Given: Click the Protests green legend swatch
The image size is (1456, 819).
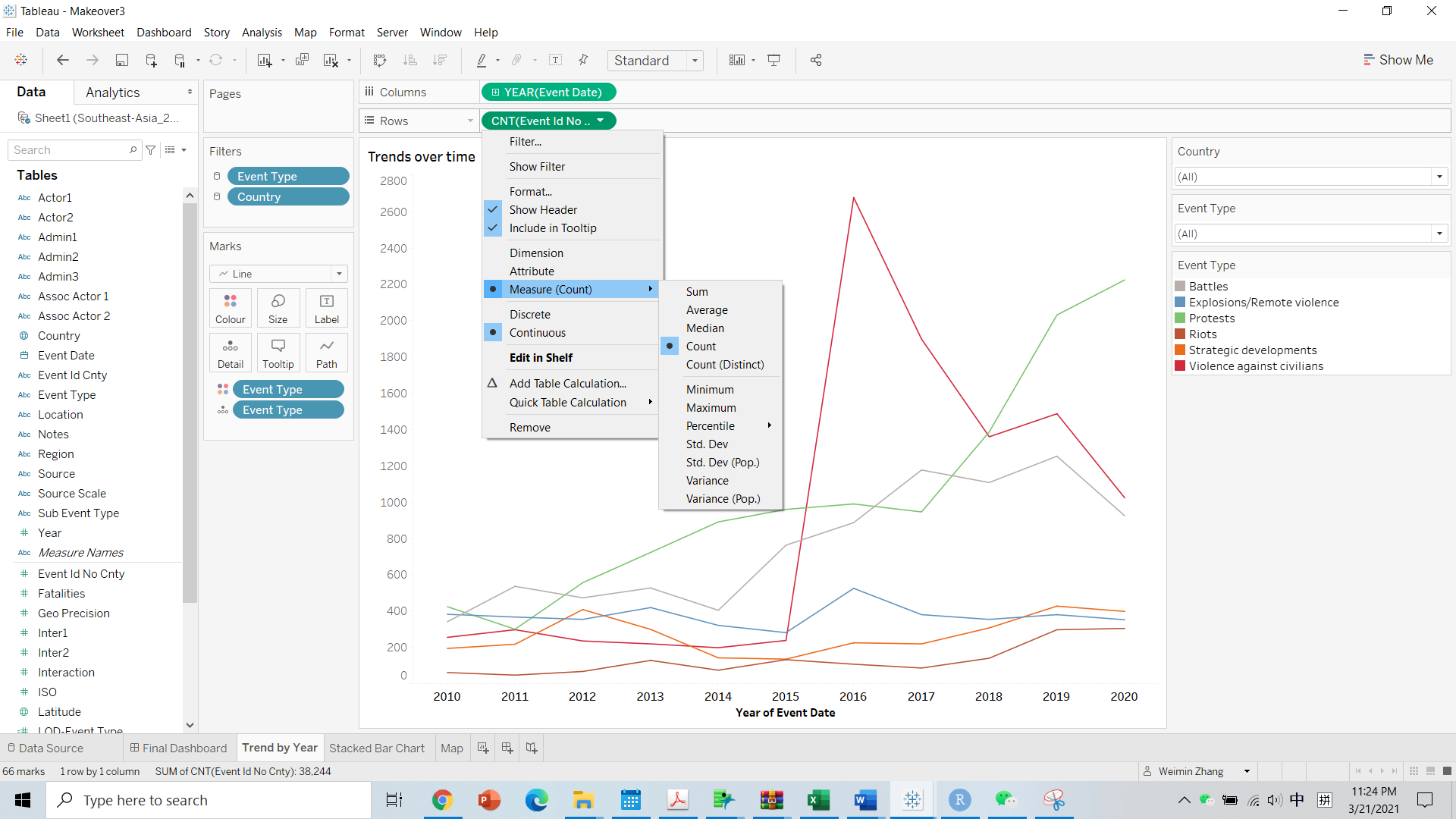Looking at the screenshot, I should click(1180, 318).
